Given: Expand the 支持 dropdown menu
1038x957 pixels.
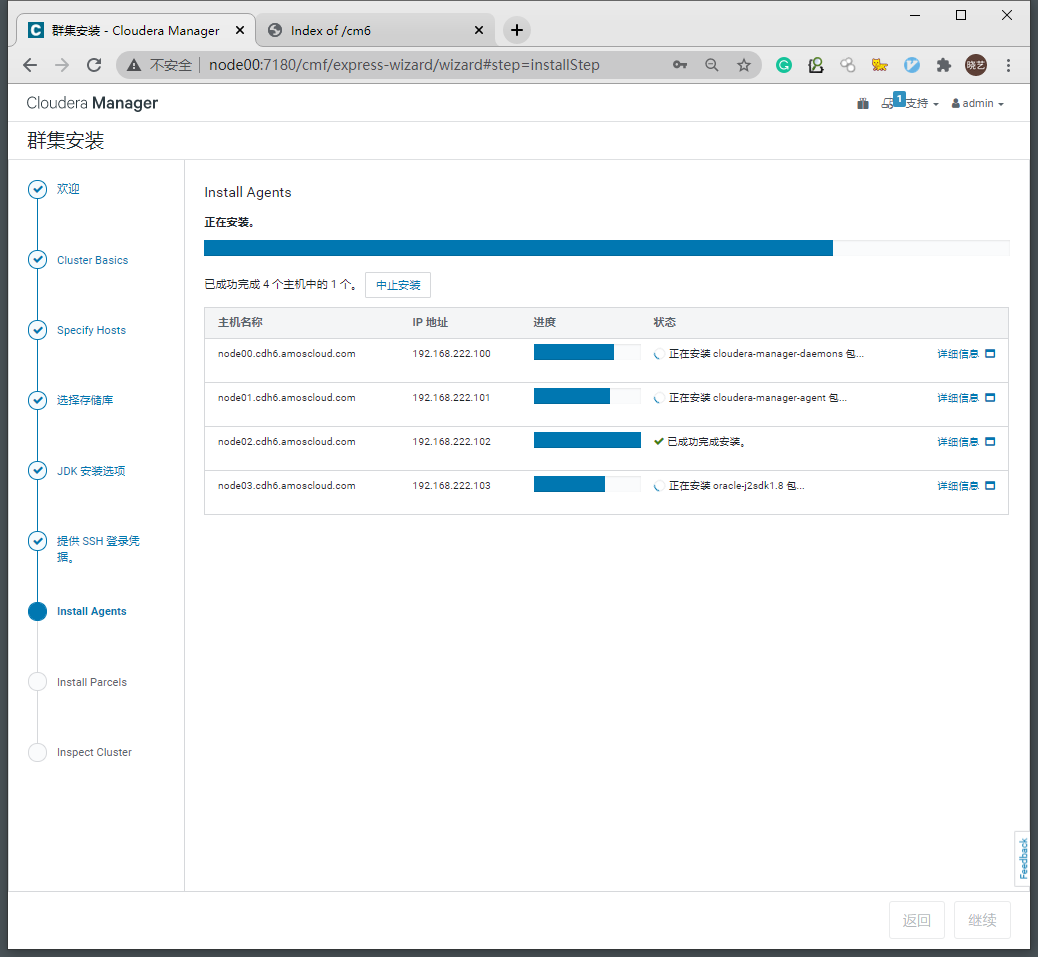Looking at the screenshot, I should (922, 103).
